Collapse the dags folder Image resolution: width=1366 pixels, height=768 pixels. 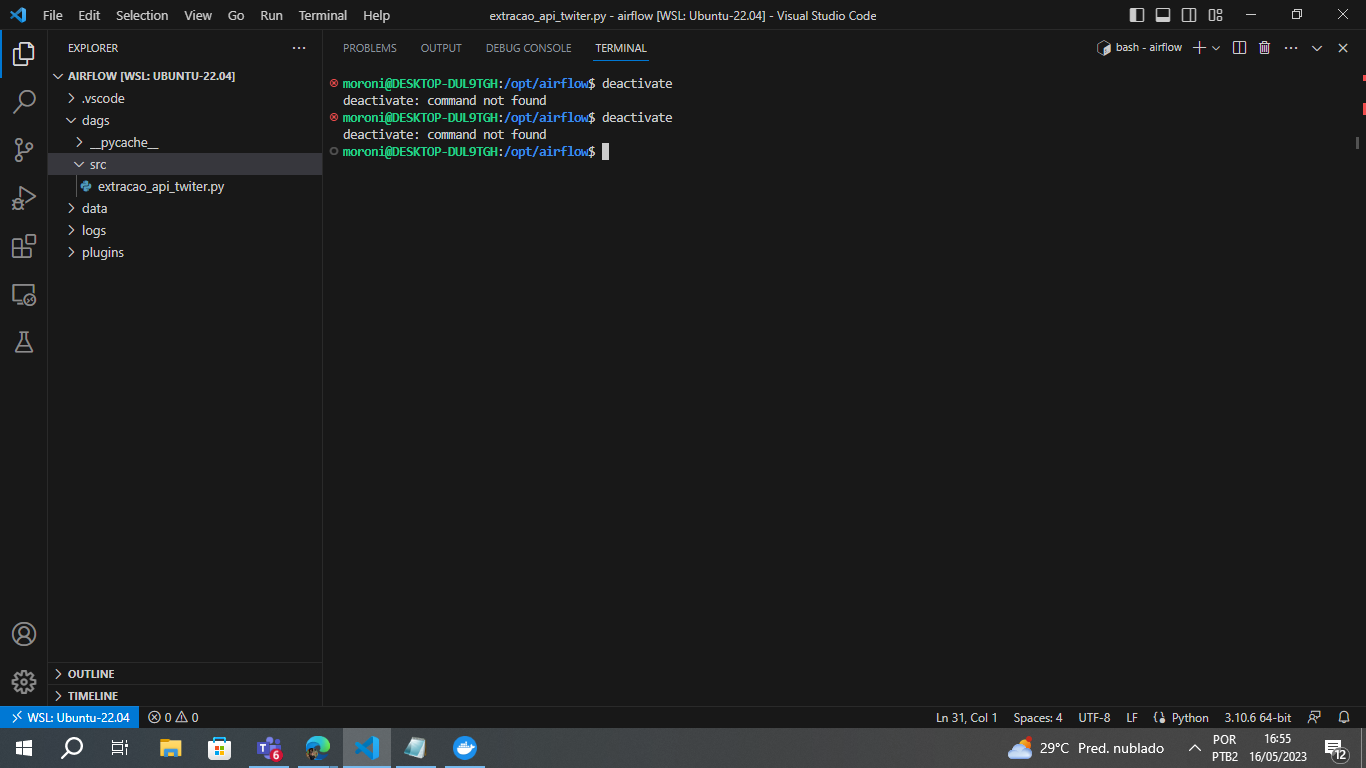pyautogui.click(x=185, y=120)
